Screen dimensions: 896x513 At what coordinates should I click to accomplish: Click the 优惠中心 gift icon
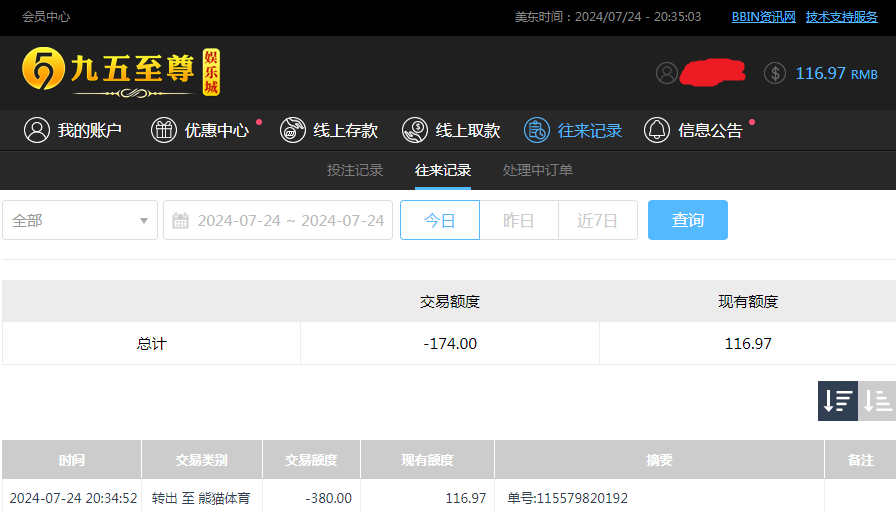164,130
